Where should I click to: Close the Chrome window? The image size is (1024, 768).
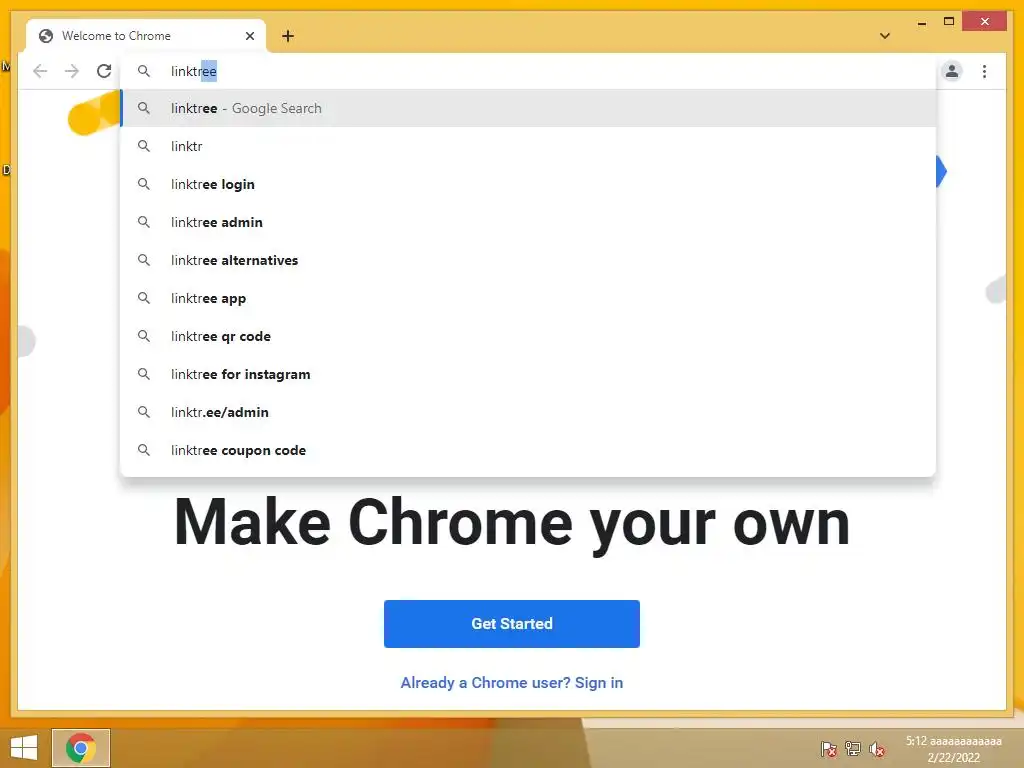point(985,22)
